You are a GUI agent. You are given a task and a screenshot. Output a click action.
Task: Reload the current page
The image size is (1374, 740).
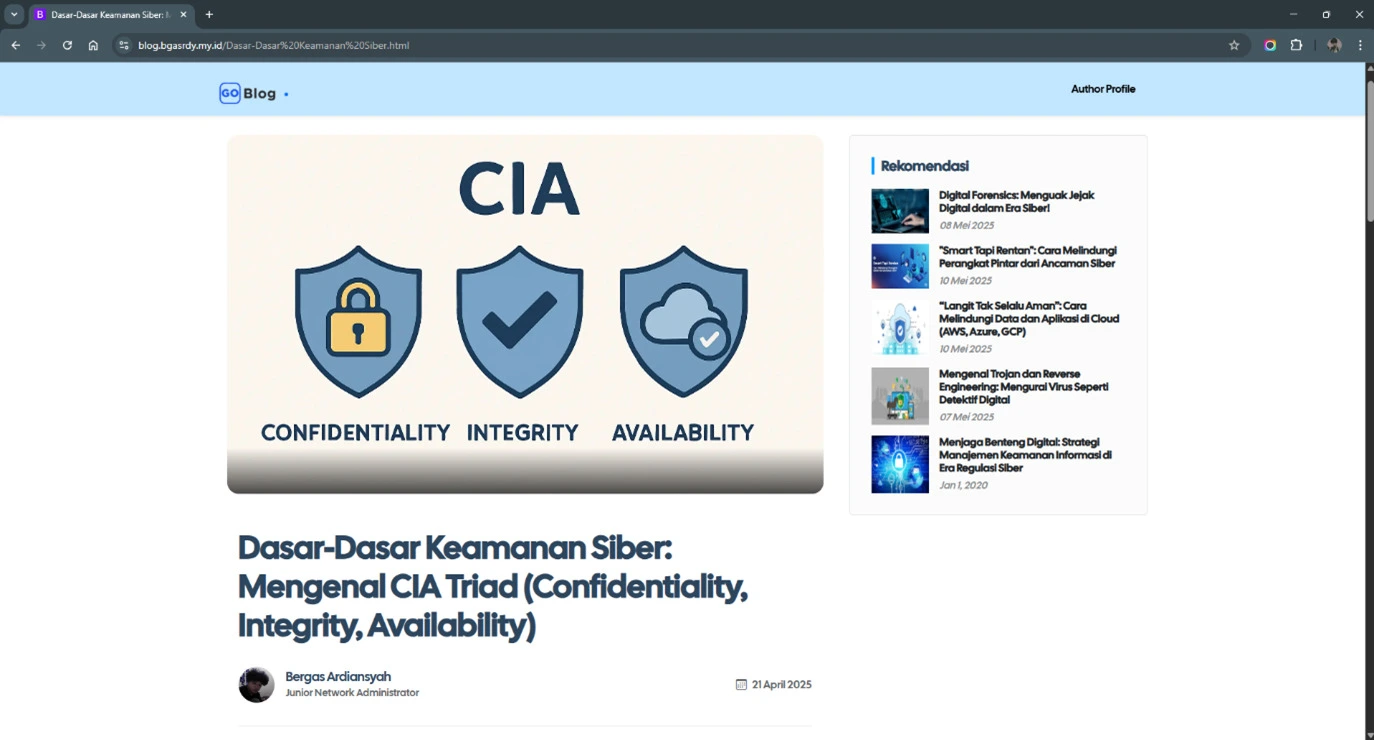click(67, 45)
